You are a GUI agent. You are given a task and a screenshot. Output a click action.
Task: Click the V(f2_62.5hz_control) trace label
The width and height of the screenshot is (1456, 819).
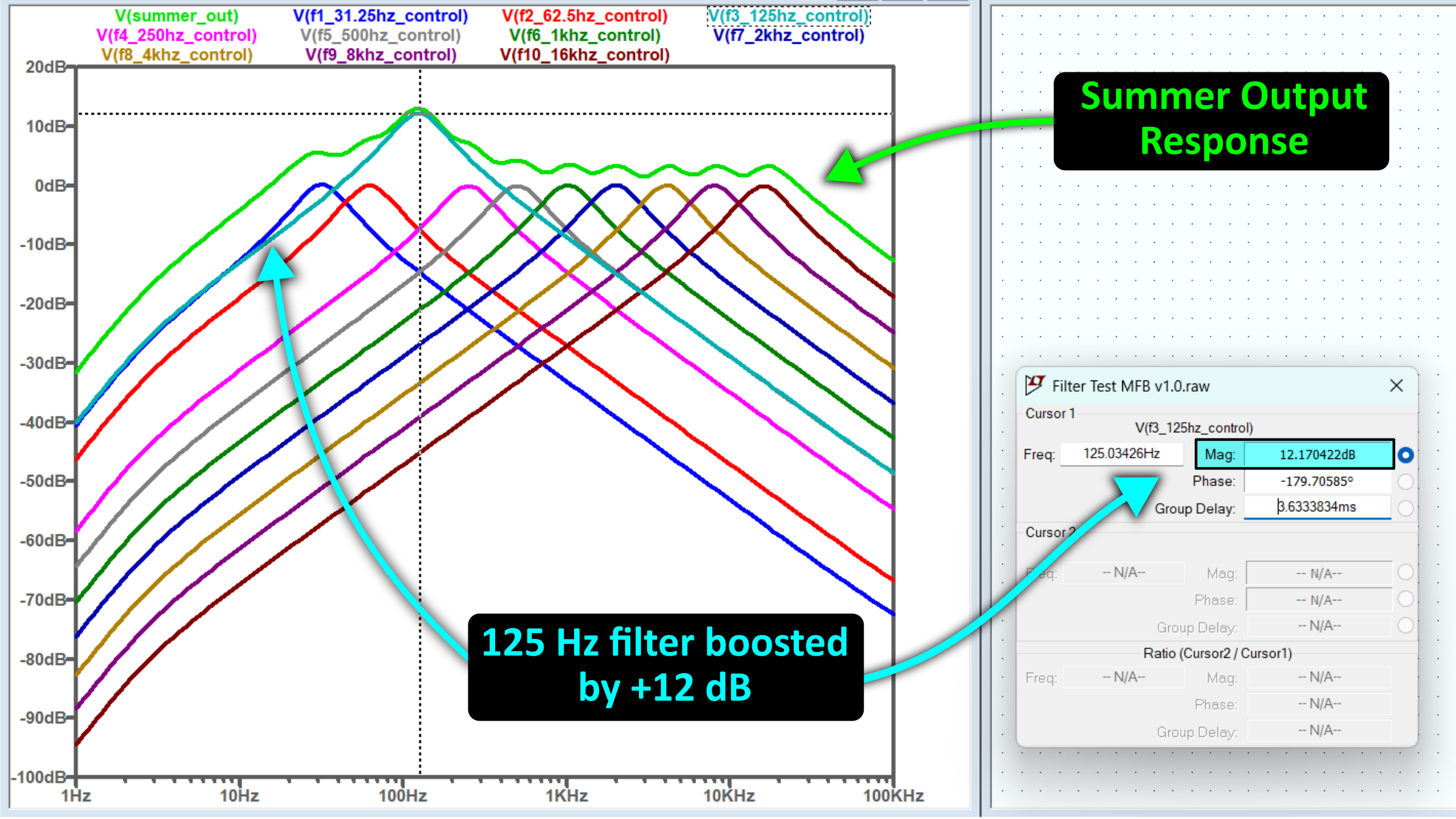(x=585, y=16)
